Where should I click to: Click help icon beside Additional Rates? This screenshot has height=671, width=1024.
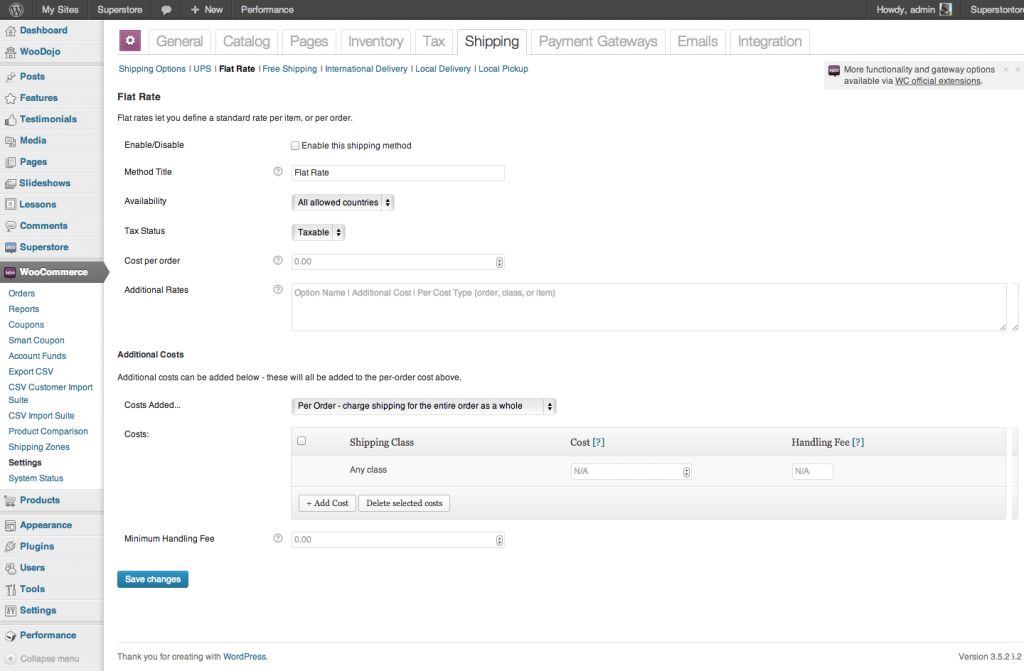coord(278,289)
